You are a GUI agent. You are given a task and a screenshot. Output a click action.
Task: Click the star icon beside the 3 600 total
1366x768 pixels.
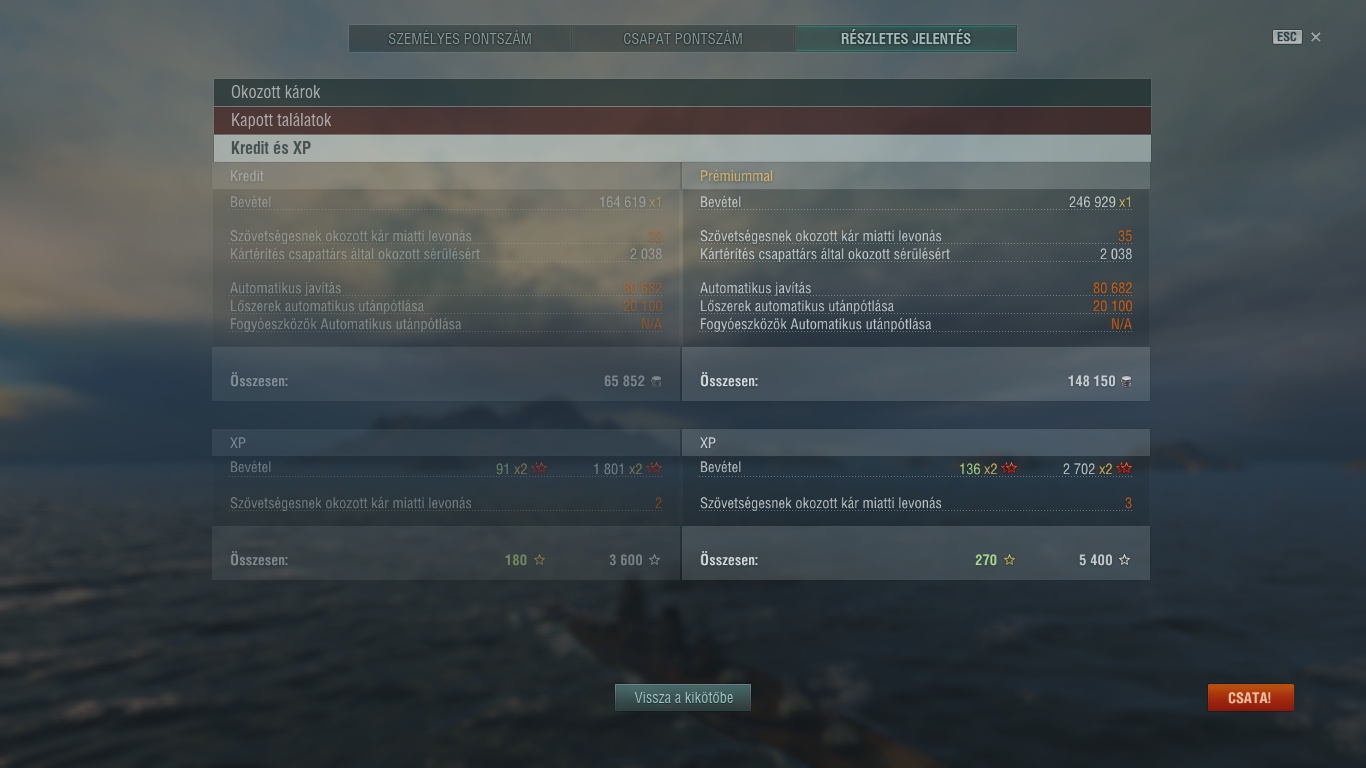pyautogui.click(x=655, y=560)
